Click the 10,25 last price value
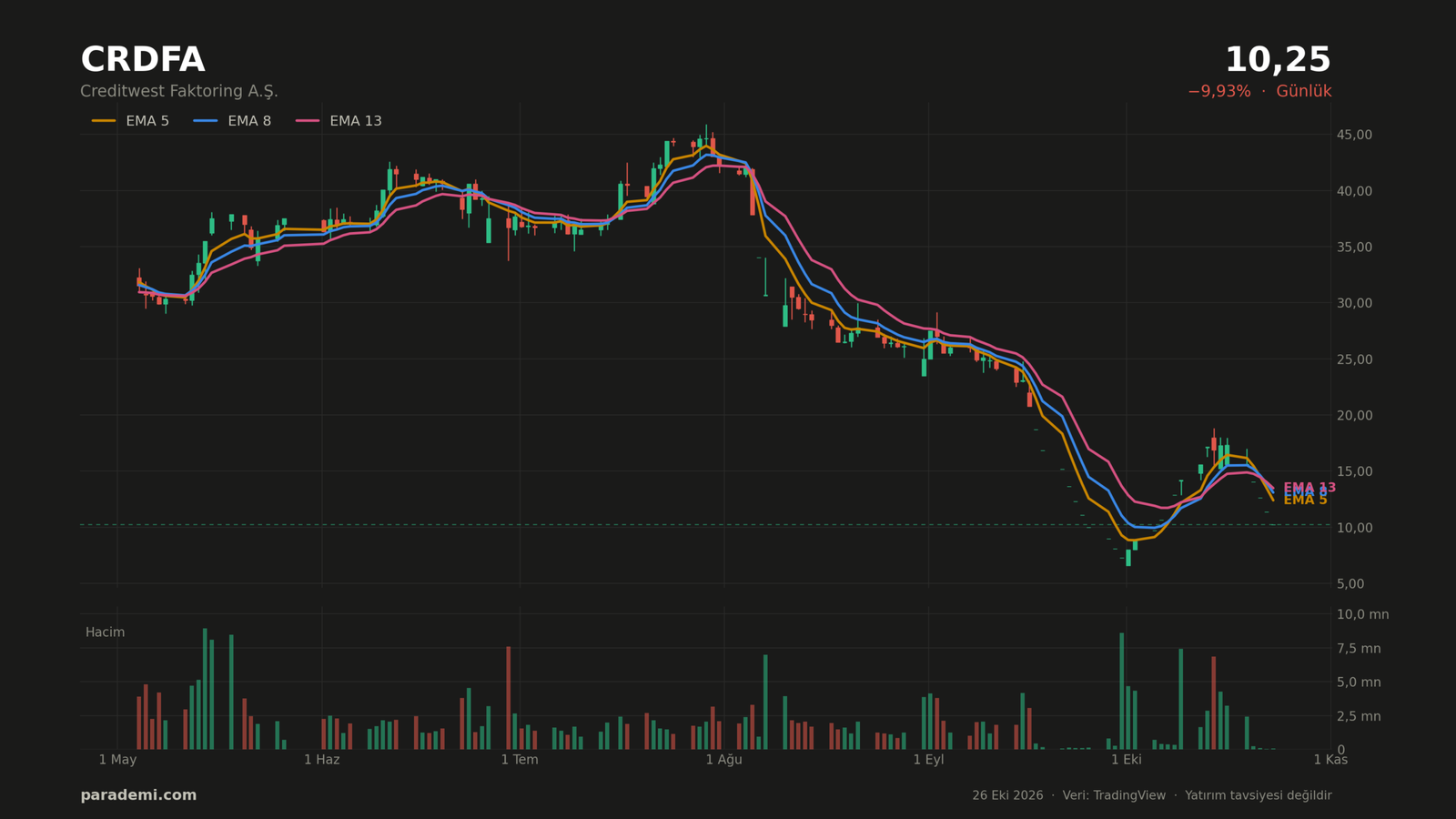Viewport: 1456px width, 819px height. pos(1278,61)
